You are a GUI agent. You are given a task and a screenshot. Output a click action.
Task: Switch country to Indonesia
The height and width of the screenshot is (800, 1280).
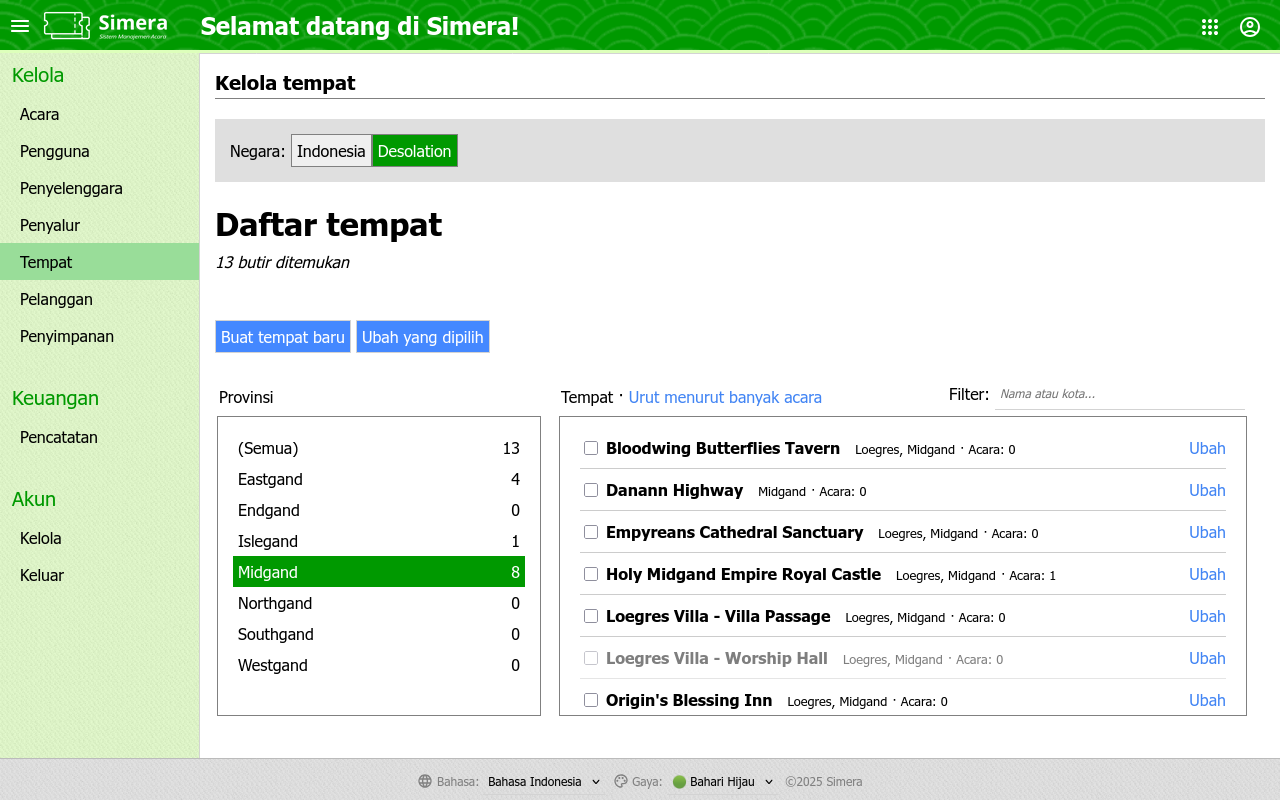pyautogui.click(x=331, y=151)
